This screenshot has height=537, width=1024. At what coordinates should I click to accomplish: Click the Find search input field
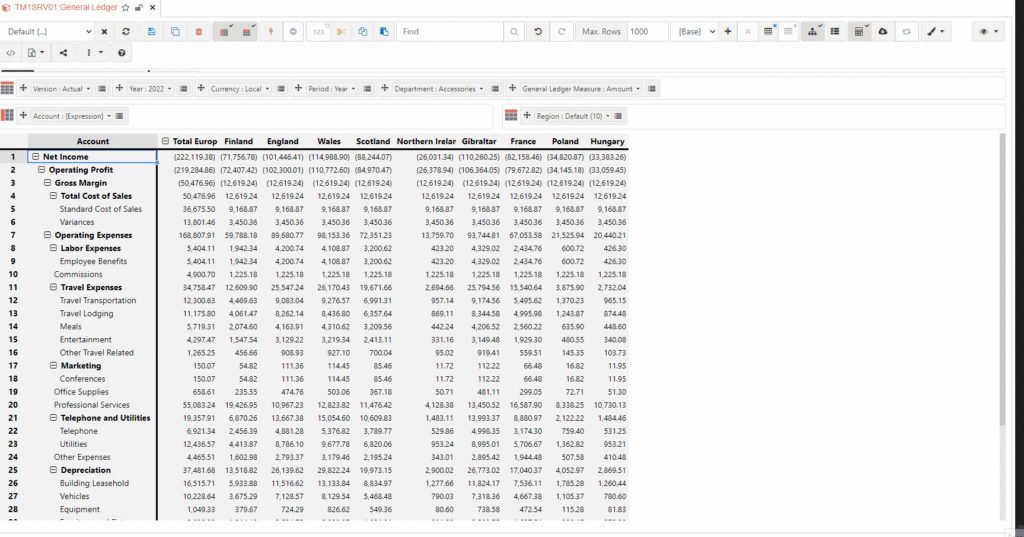(x=448, y=32)
